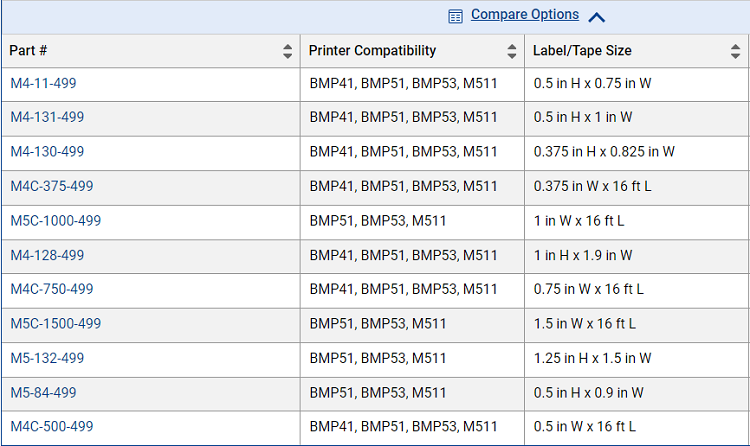This screenshot has height=446, width=750.
Task: Select size cell 1.25 in H x 1.5 in W
Action: coord(637,359)
